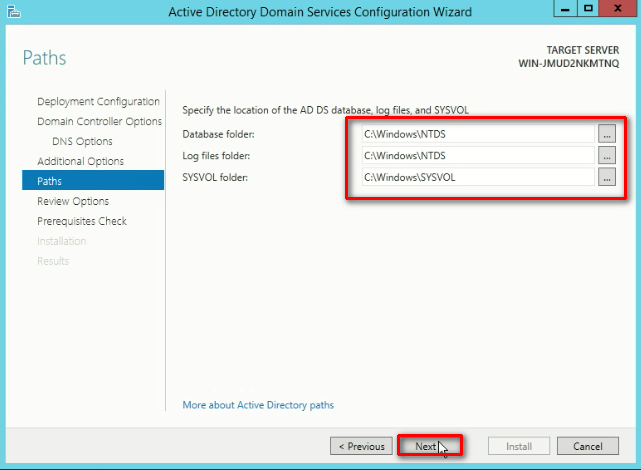Click the 'SYSVOL folder:' label
This screenshot has width=641, height=470.
pyautogui.click(x=215, y=177)
